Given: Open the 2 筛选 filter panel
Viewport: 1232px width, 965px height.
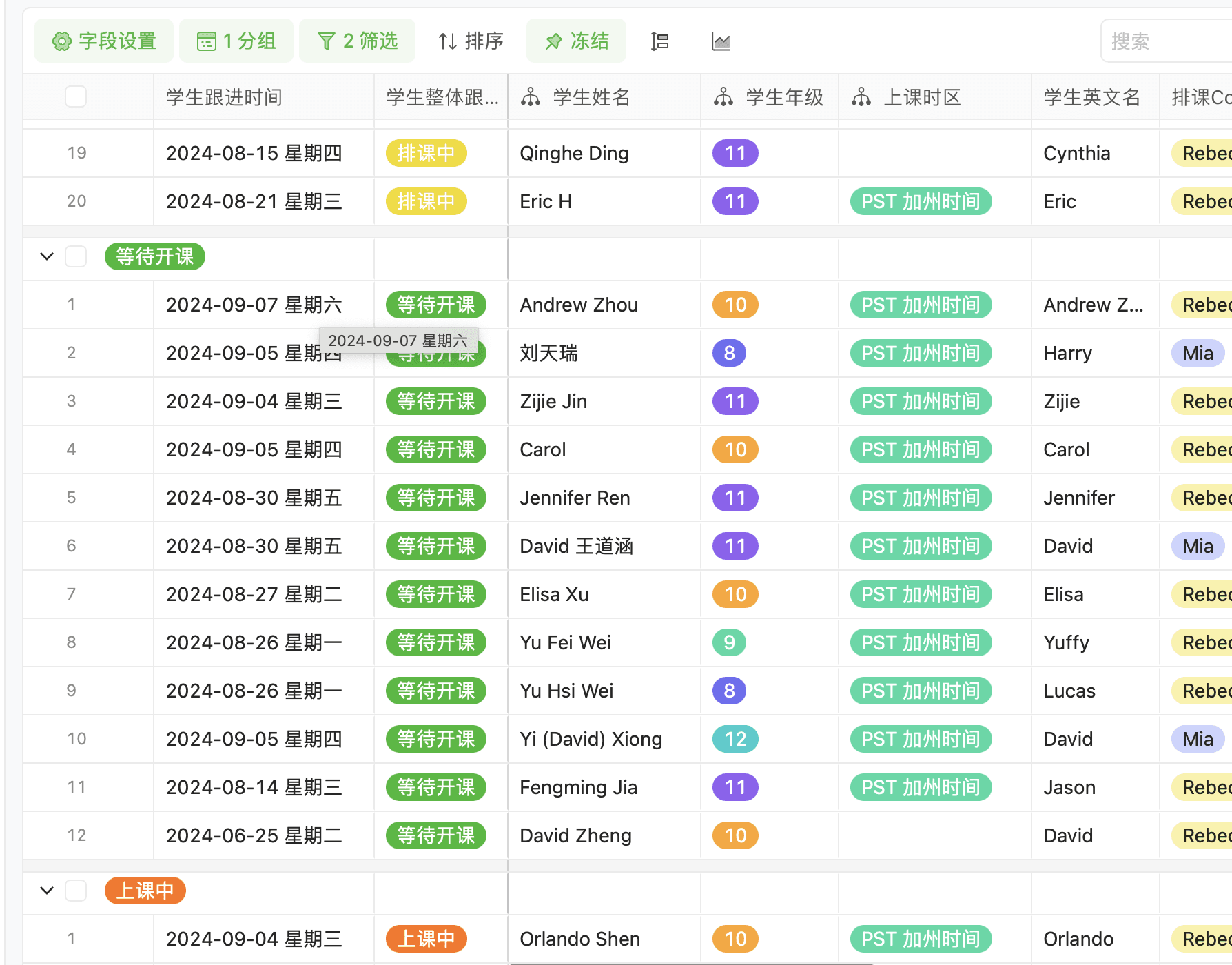Looking at the screenshot, I should (x=358, y=41).
